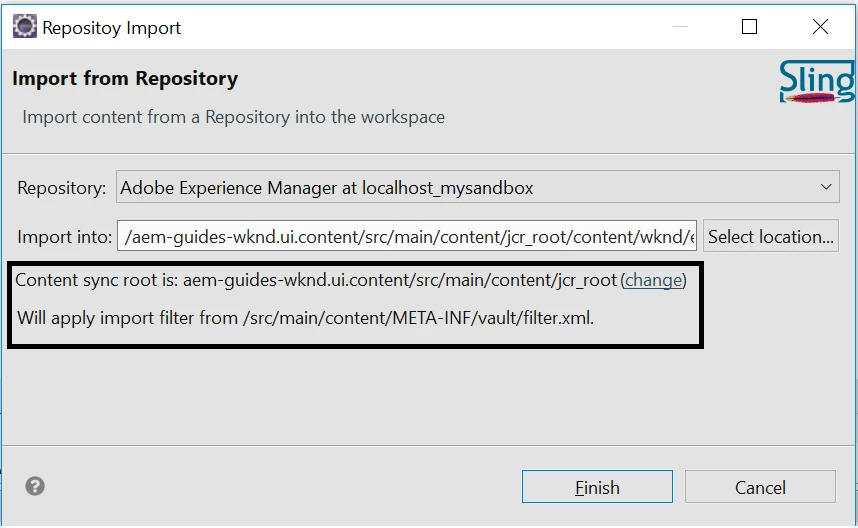
Task: Close the Repositoy Import dialog
Action: coord(820,26)
